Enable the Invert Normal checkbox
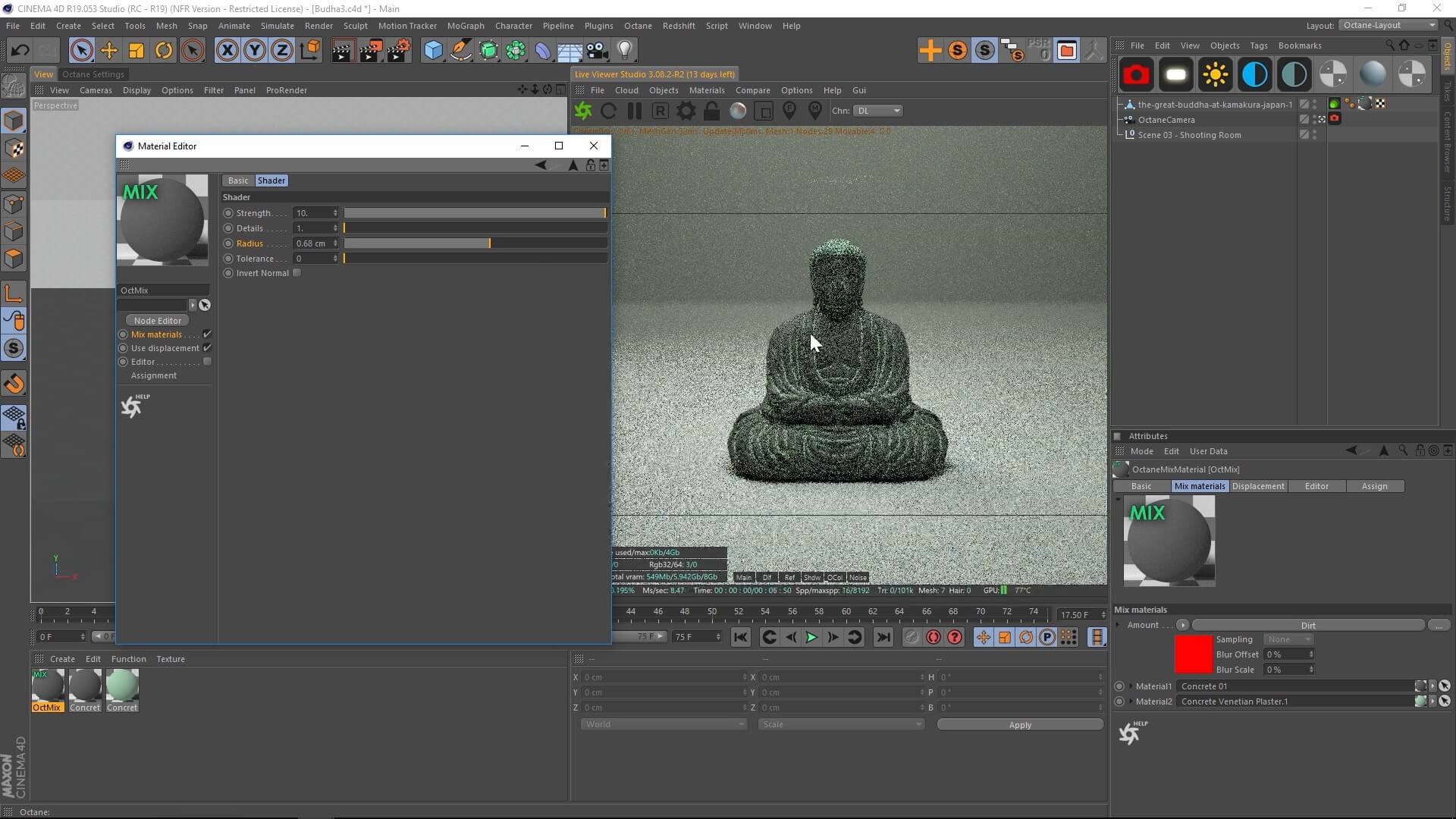 click(x=297, y=273)
